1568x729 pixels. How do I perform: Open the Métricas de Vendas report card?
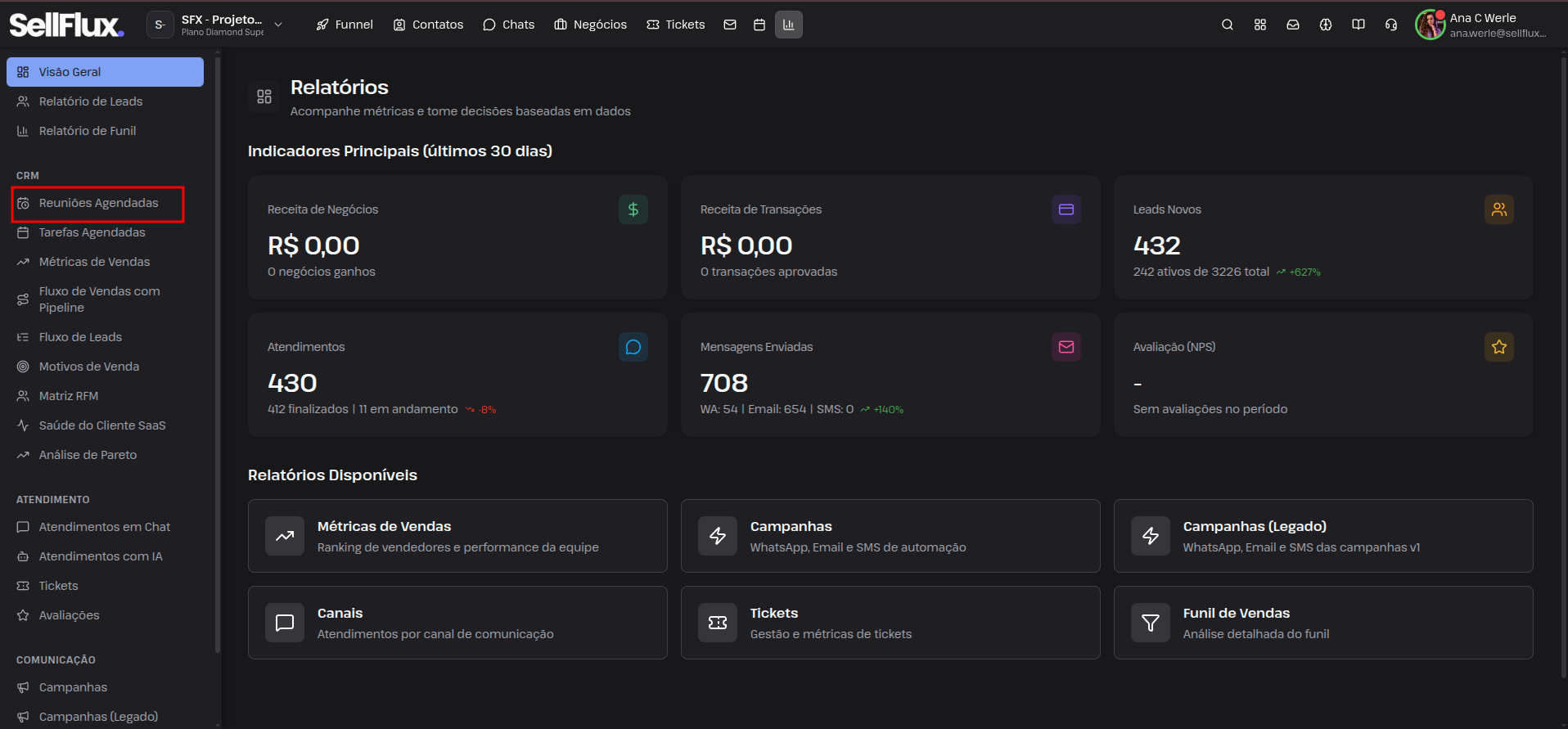457,536
